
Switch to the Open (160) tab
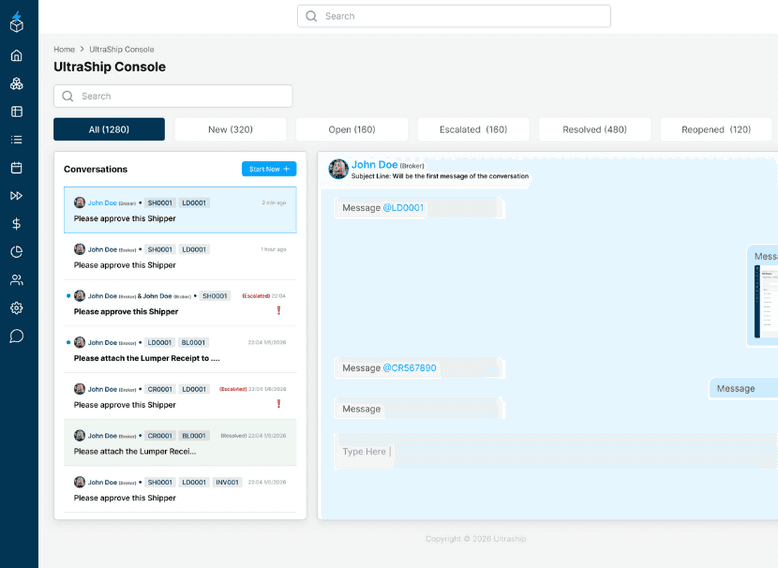[x=352, y=129]
